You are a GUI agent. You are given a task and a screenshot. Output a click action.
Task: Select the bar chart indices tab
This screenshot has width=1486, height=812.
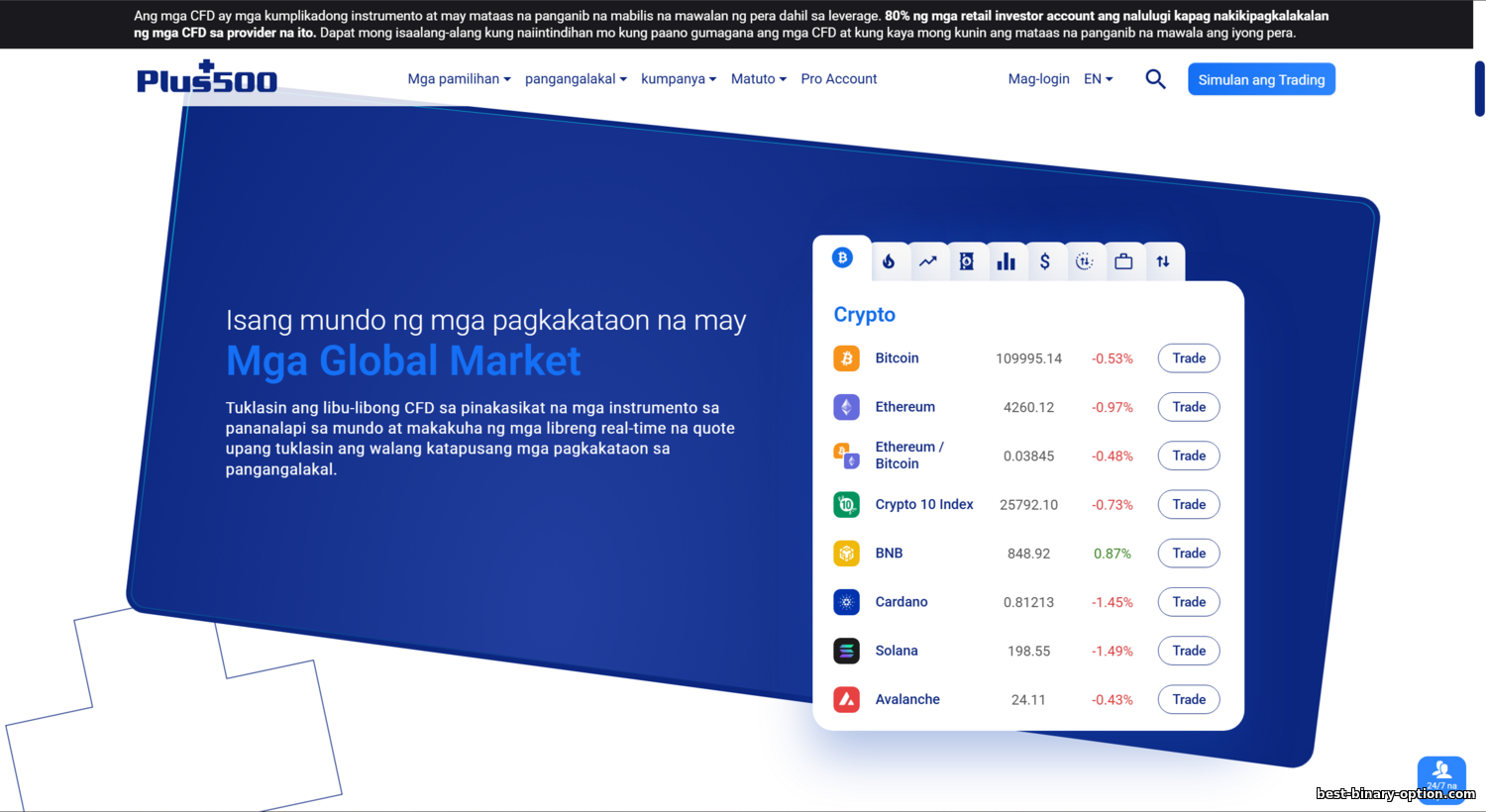[x=1006, y=261]
